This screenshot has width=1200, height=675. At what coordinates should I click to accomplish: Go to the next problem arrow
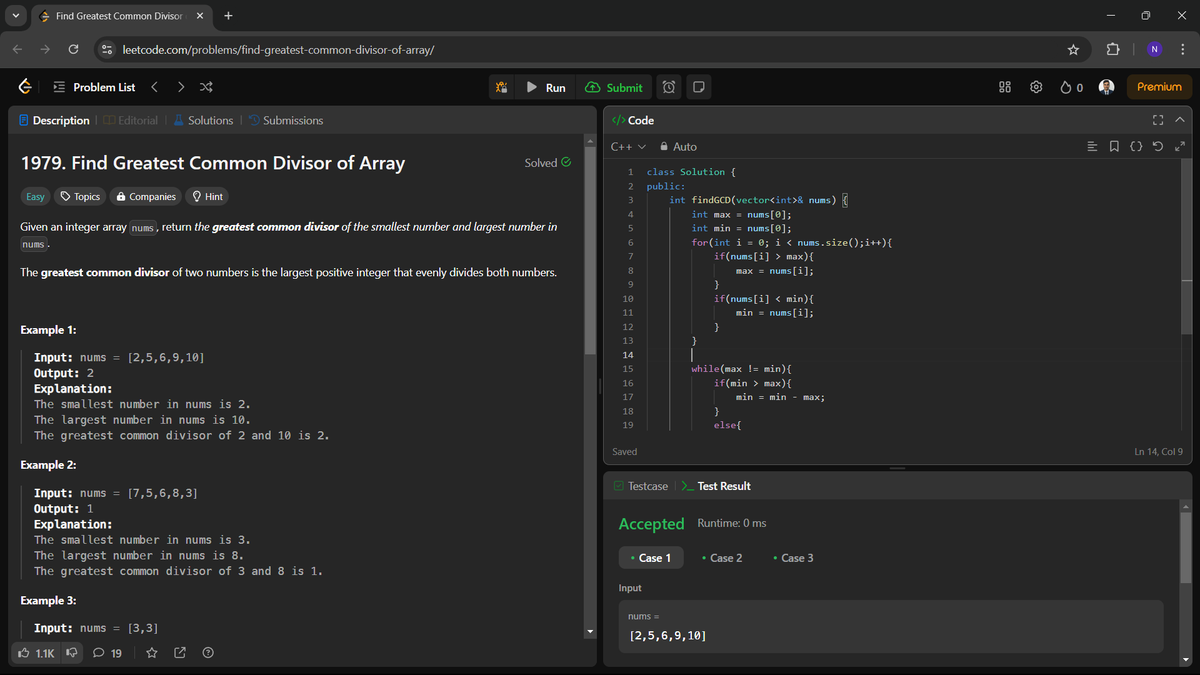(180, 87)
